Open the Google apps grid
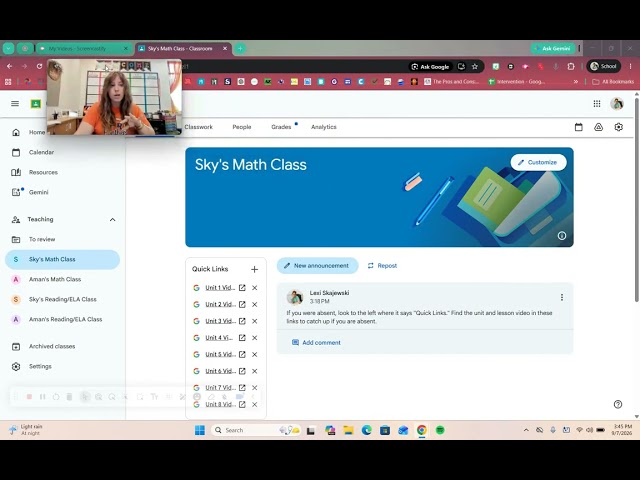Screen dimensions: 640x480 pos(597,104)
